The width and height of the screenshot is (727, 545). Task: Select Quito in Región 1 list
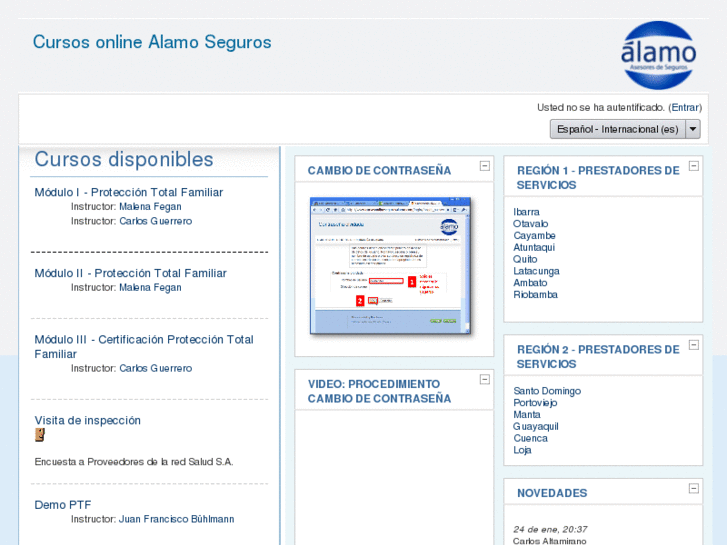click(525, 259)
